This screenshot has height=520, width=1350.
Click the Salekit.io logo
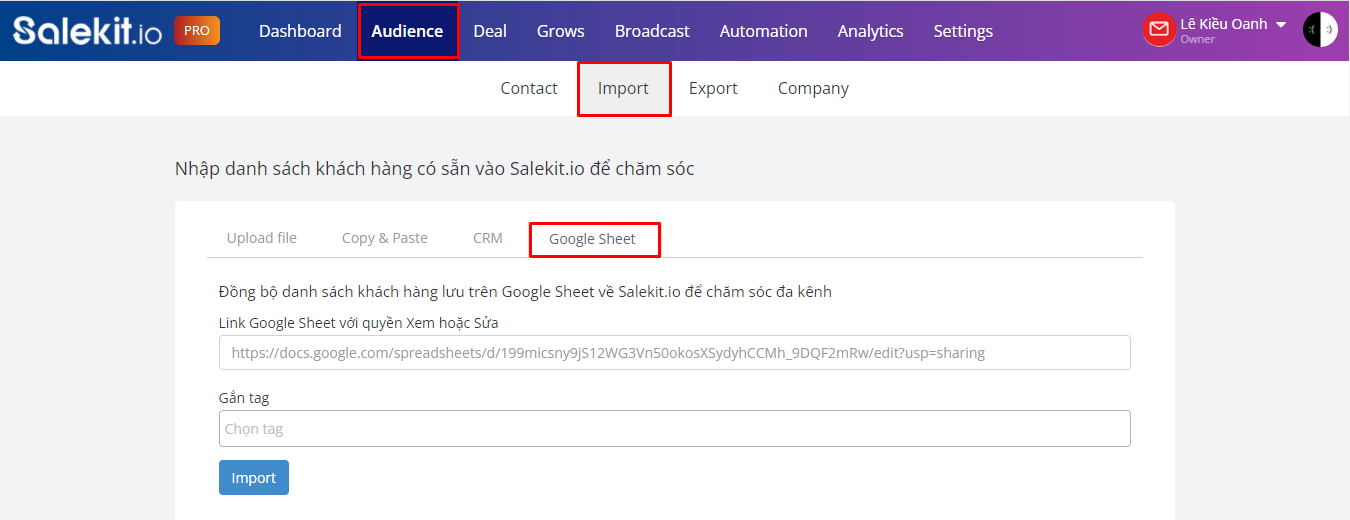click(87, 30)
